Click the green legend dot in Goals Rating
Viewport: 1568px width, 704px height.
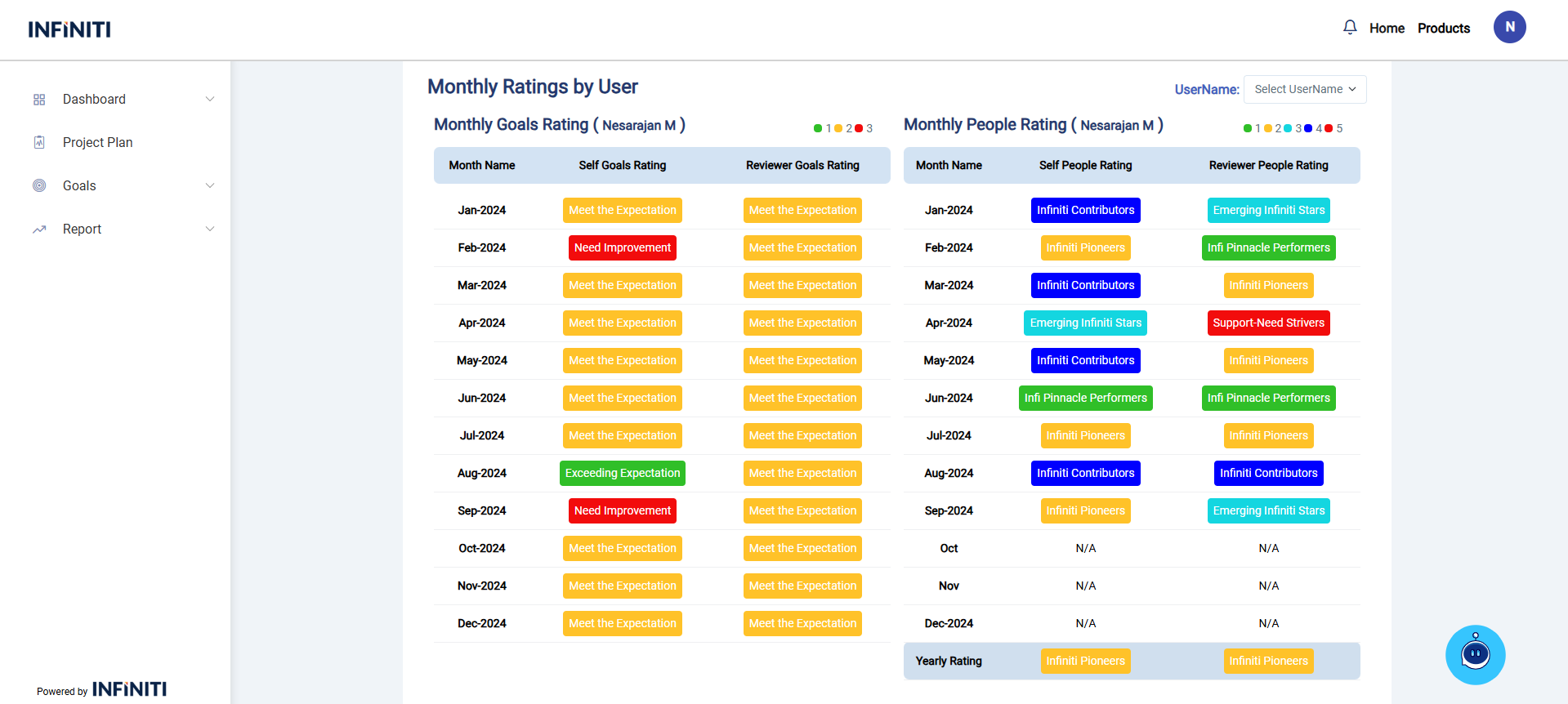click(x=818, y=128)
